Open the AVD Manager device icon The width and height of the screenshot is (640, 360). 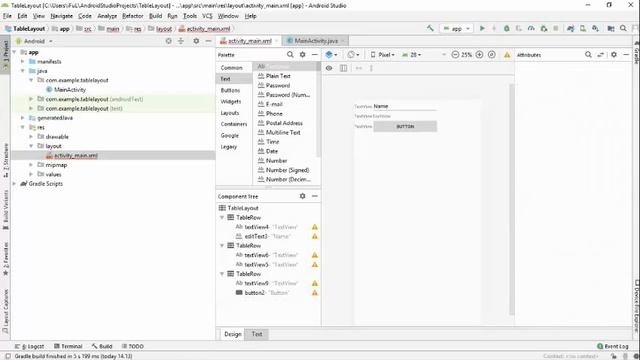[x=583, y=29]
